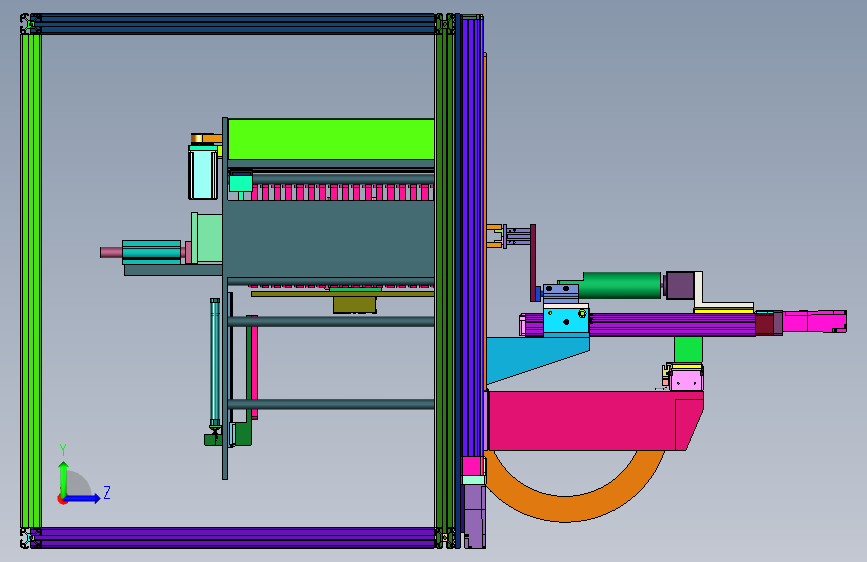Select the dark purple block beside green cylinder
867x562 pixels.
point(680,285)
